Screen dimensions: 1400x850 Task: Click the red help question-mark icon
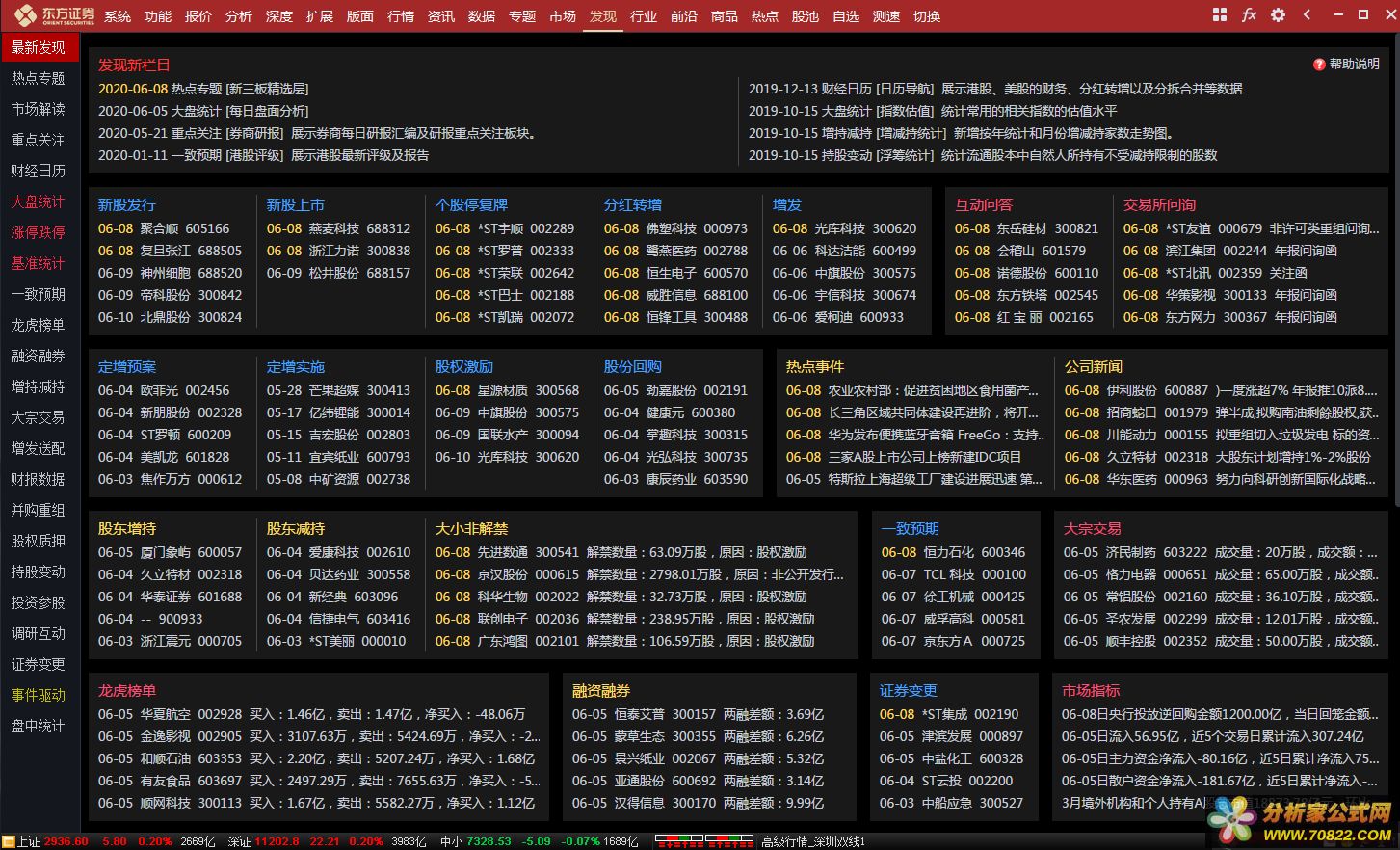(1319, 65)
